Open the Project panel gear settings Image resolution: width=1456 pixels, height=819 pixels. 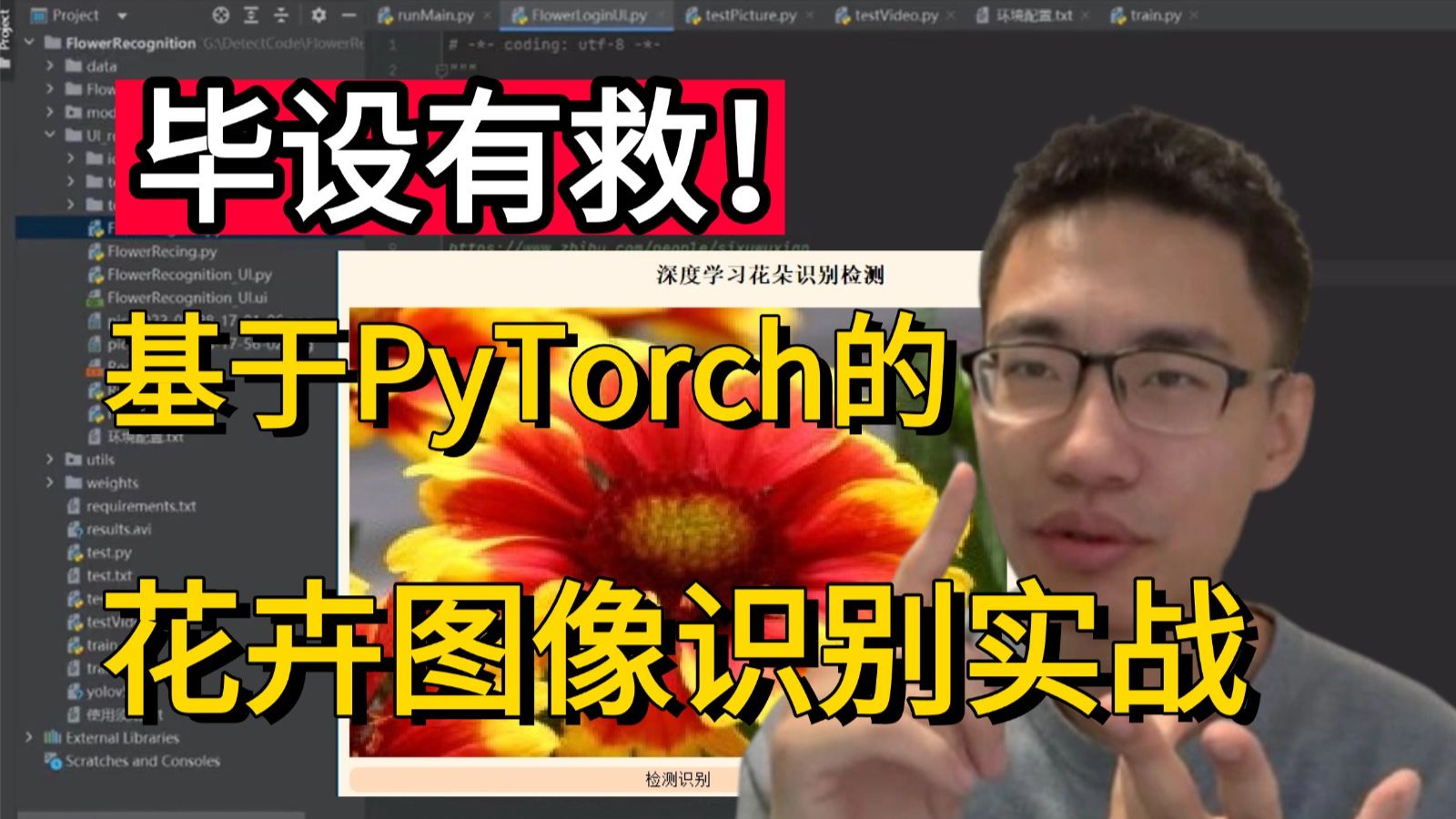click(318, 15)
